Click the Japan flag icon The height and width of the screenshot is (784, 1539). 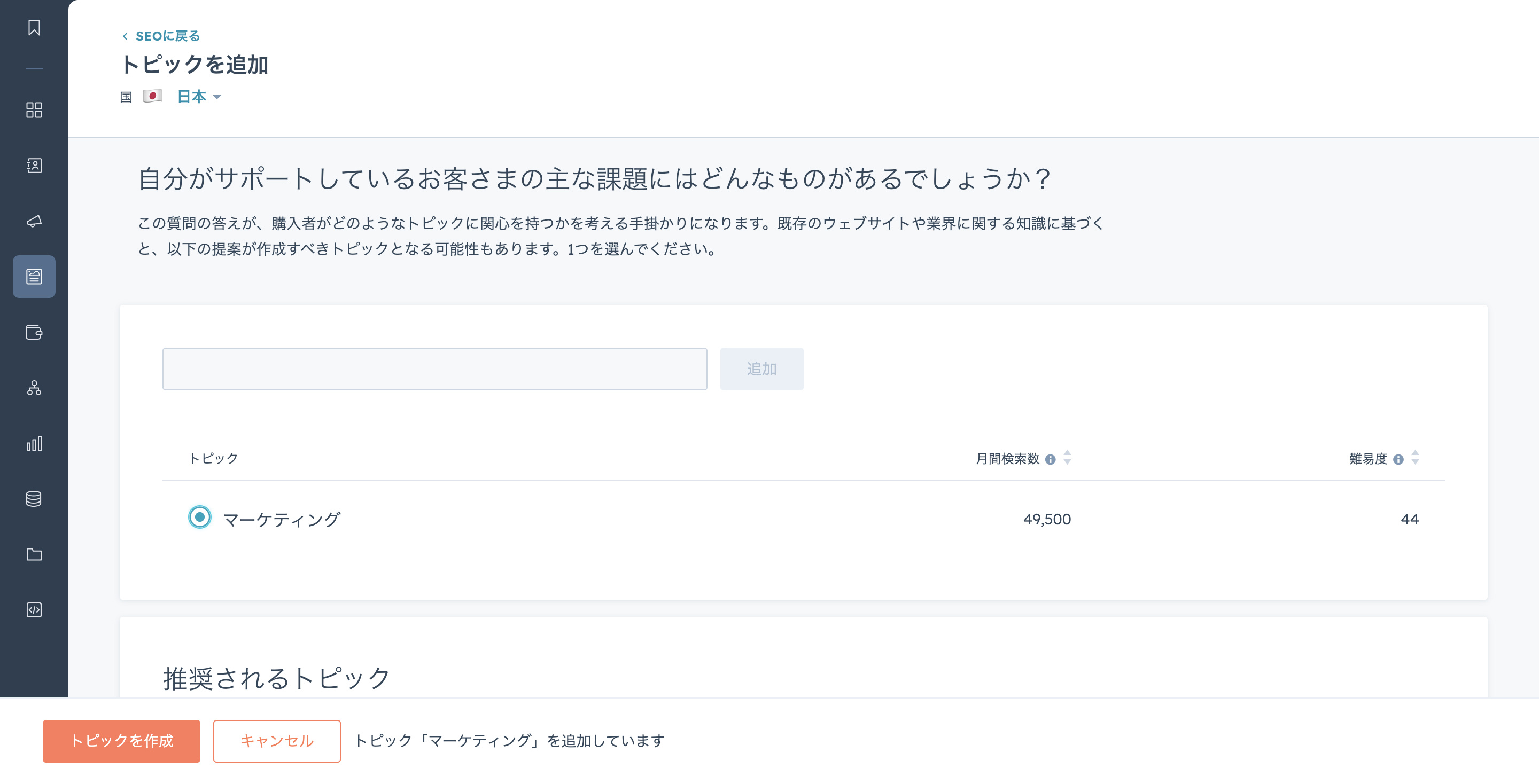pyautogui.click(x=153, y=96)
